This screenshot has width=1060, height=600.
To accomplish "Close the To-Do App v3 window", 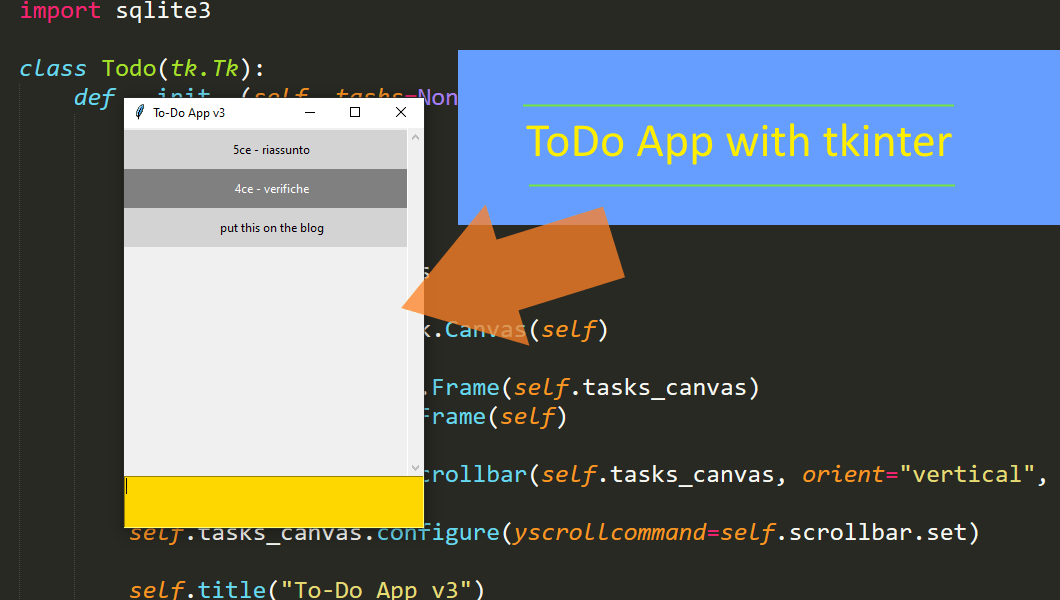I will tap(401, 112).
